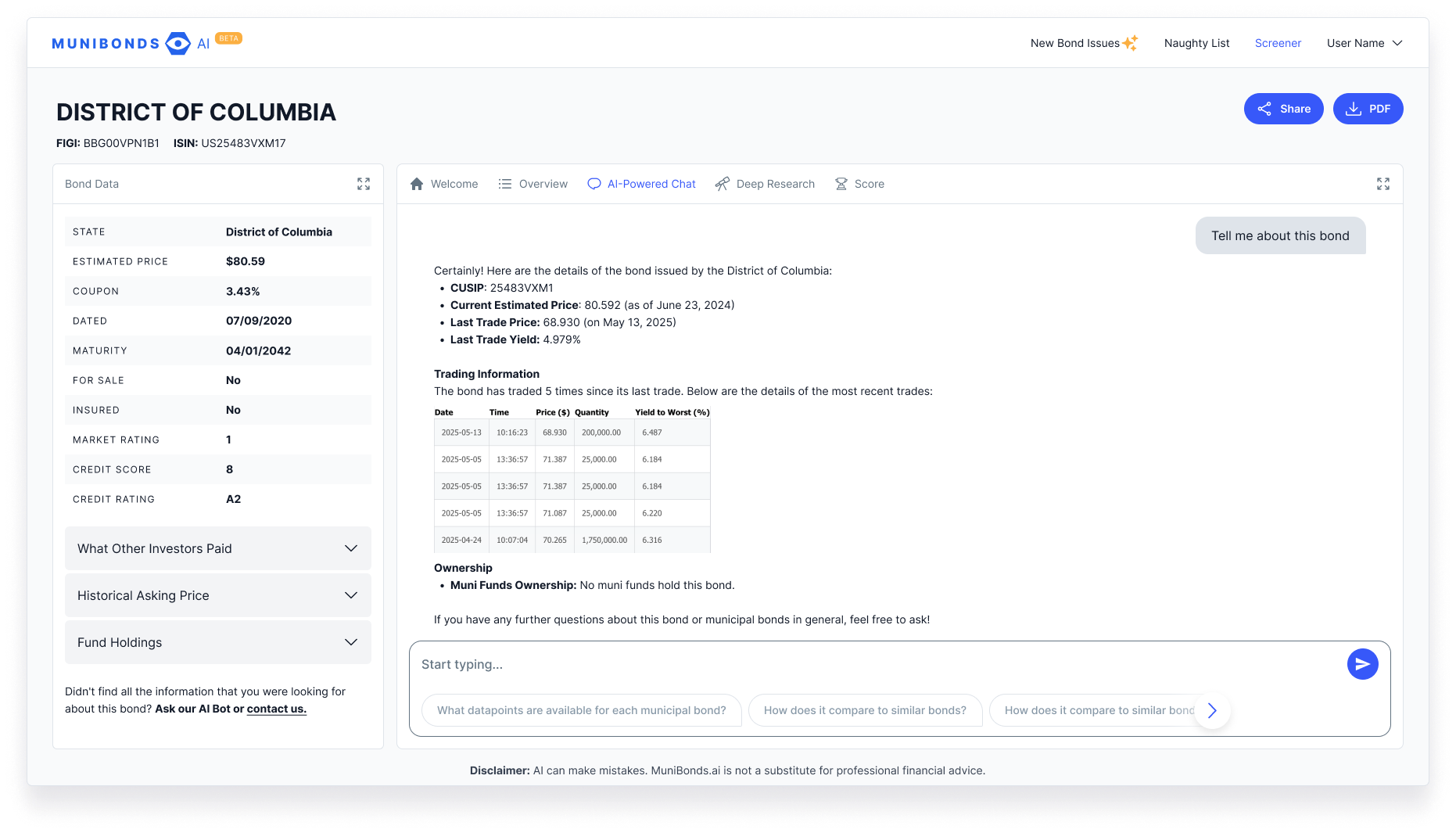Click the home icon on Welcome tab

(417, 184)
